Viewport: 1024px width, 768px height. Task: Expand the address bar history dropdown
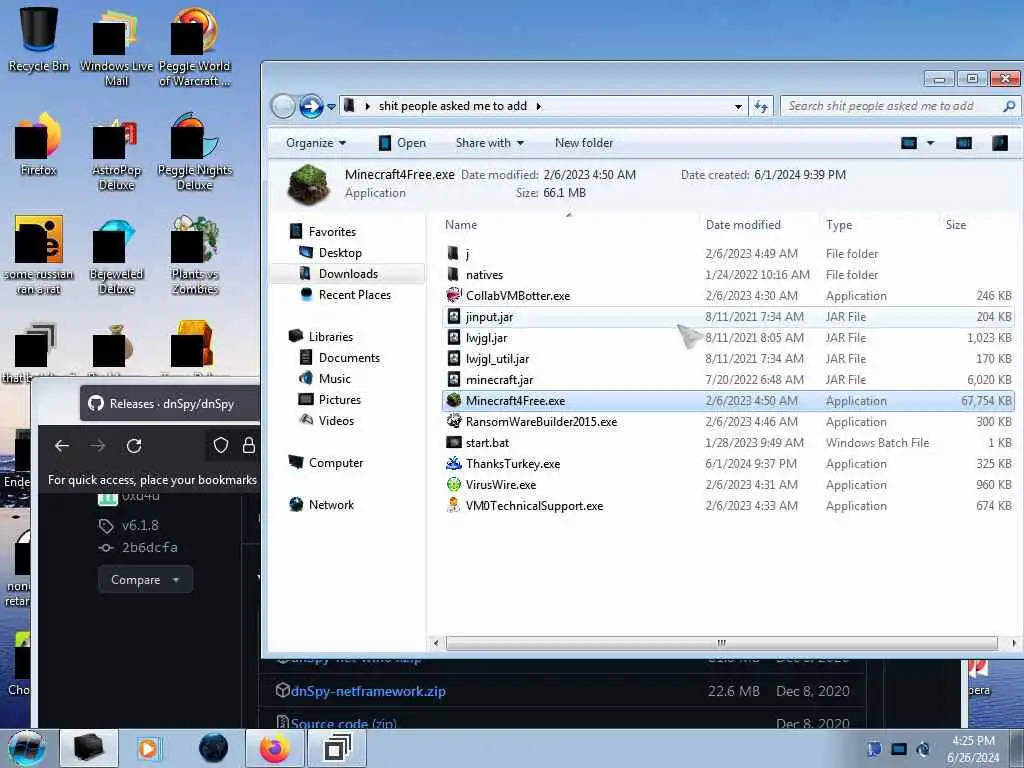point(738,106)
